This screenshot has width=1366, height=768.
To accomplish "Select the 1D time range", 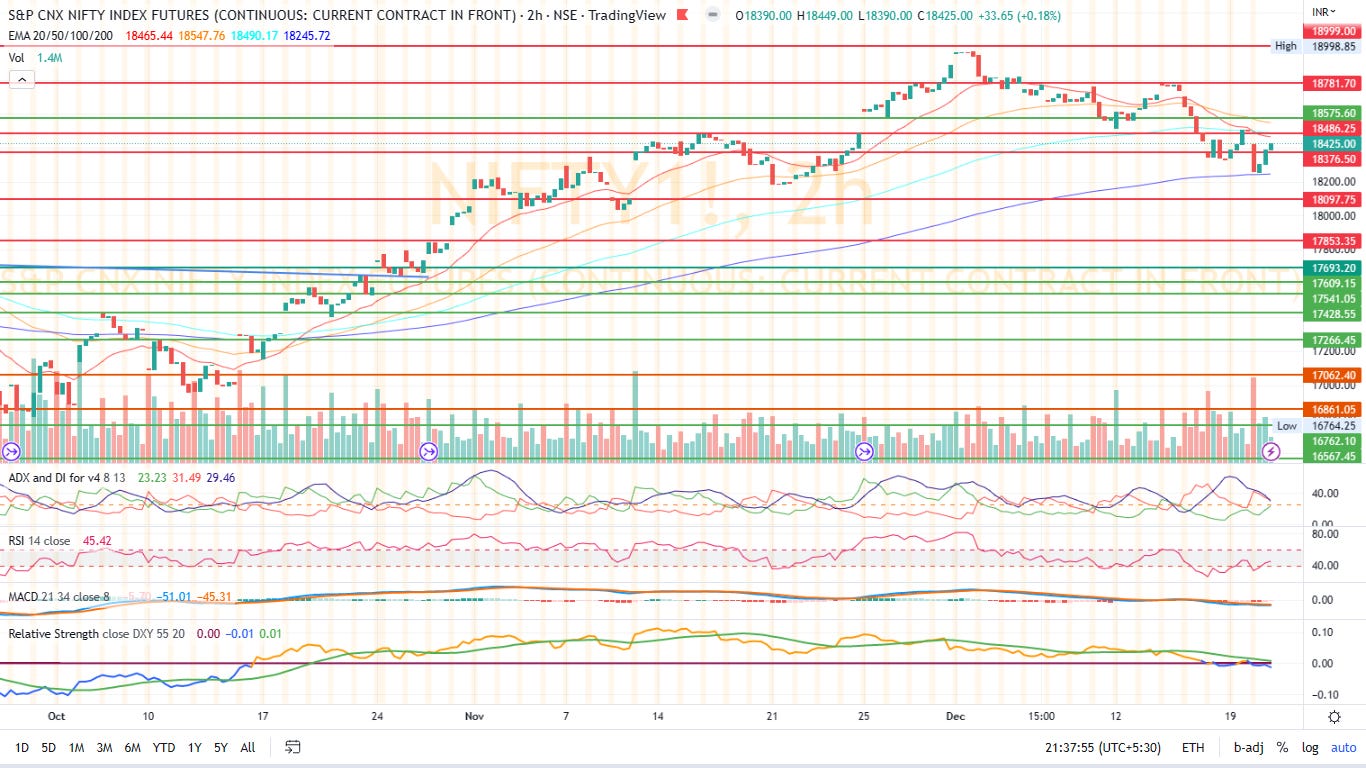I will pos(22,747).
